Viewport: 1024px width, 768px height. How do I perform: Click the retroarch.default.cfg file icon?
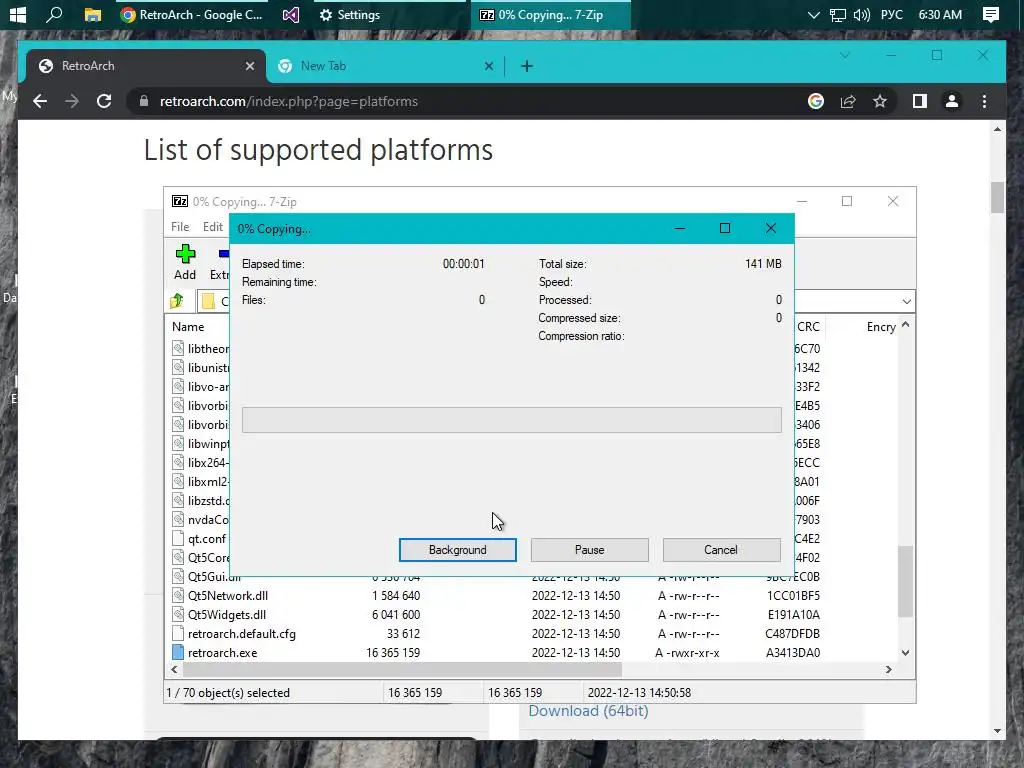(178, 633)
